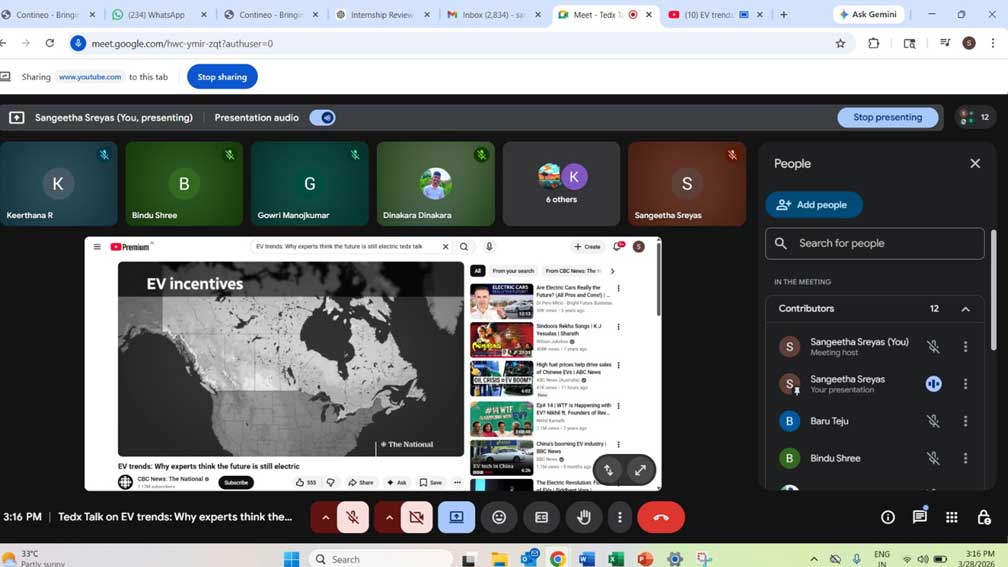
Task: Click the screen share button in call bar
Action: point(456,517)
